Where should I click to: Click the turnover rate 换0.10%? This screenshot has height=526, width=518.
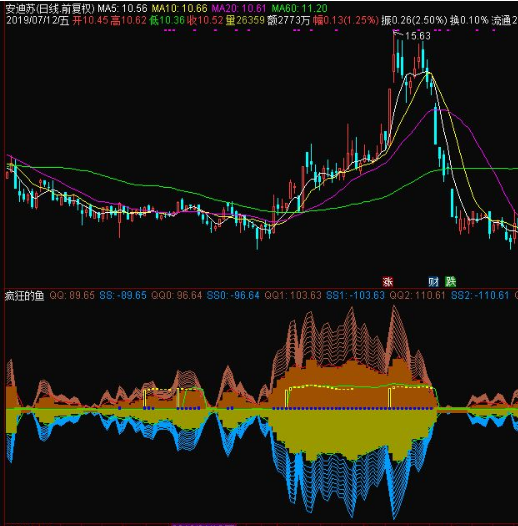(469, 21)
